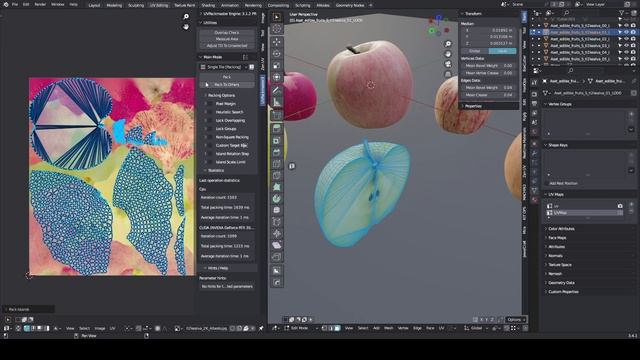Open the Object Data green triangle tab
Screen dimensions: 640x360
(534, 191)
